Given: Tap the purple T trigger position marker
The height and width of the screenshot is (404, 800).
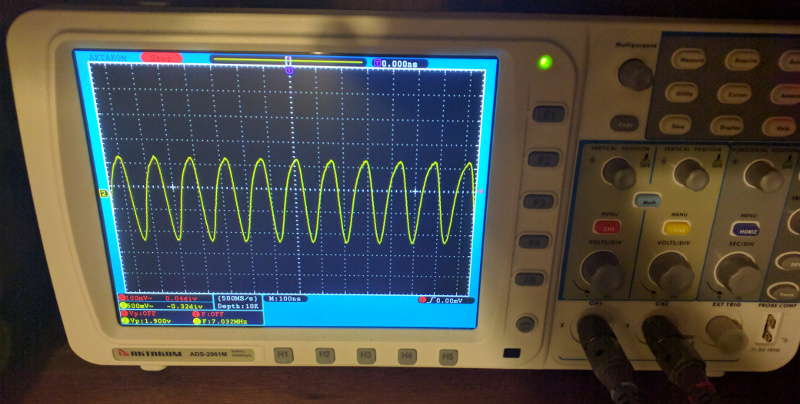Looking at the screenshot, I should click(x=289, y=70).
